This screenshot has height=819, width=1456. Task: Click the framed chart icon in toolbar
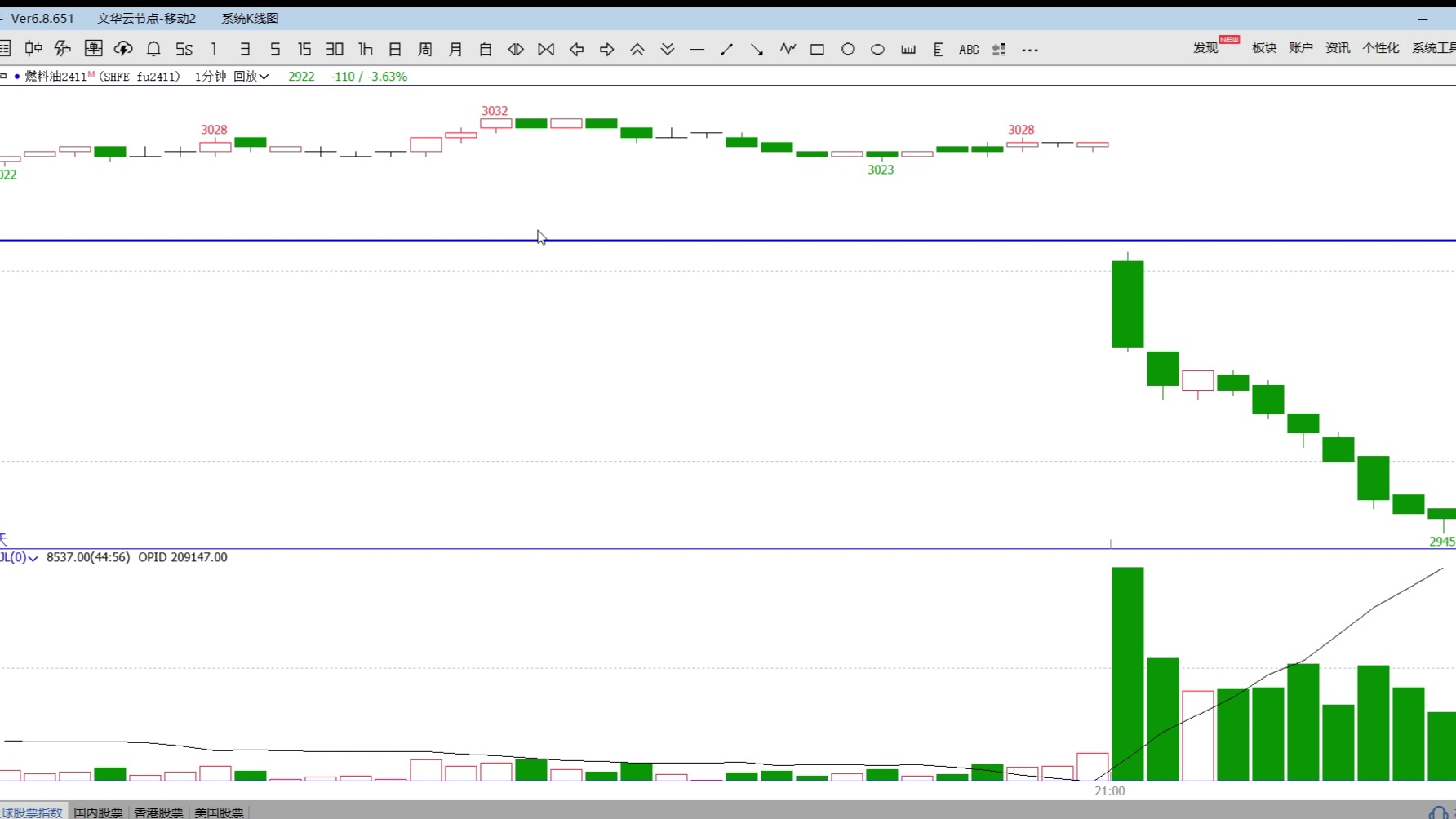[x=93, y=49]
